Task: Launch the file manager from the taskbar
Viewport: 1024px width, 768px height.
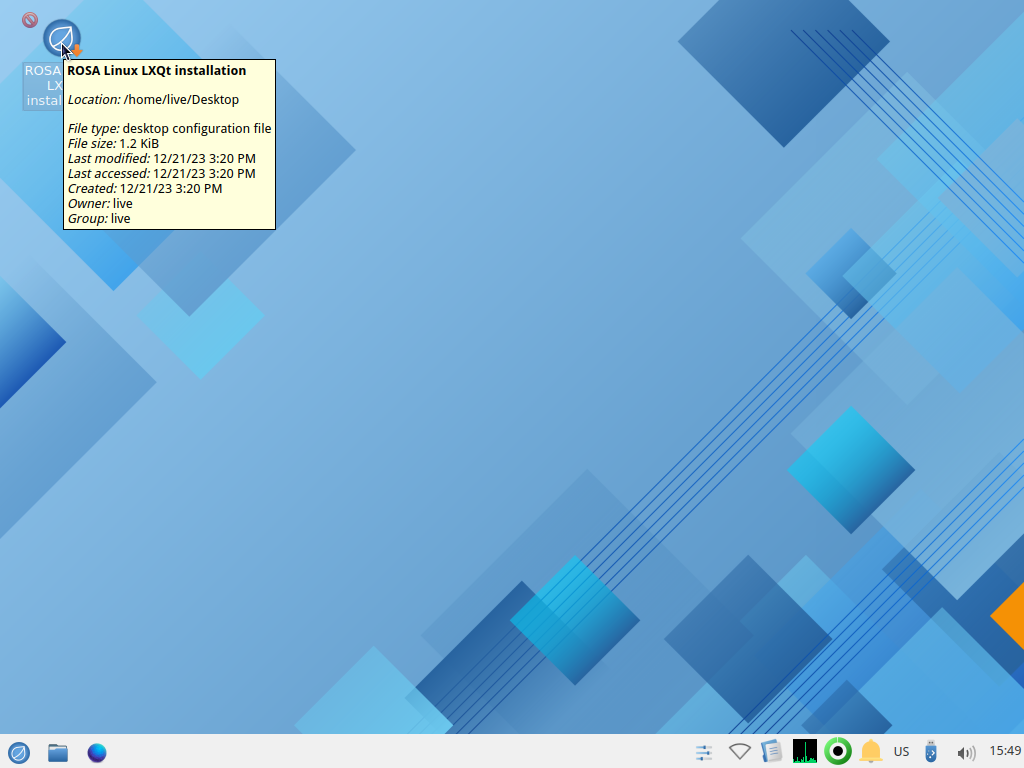Action: coord(58,752)
